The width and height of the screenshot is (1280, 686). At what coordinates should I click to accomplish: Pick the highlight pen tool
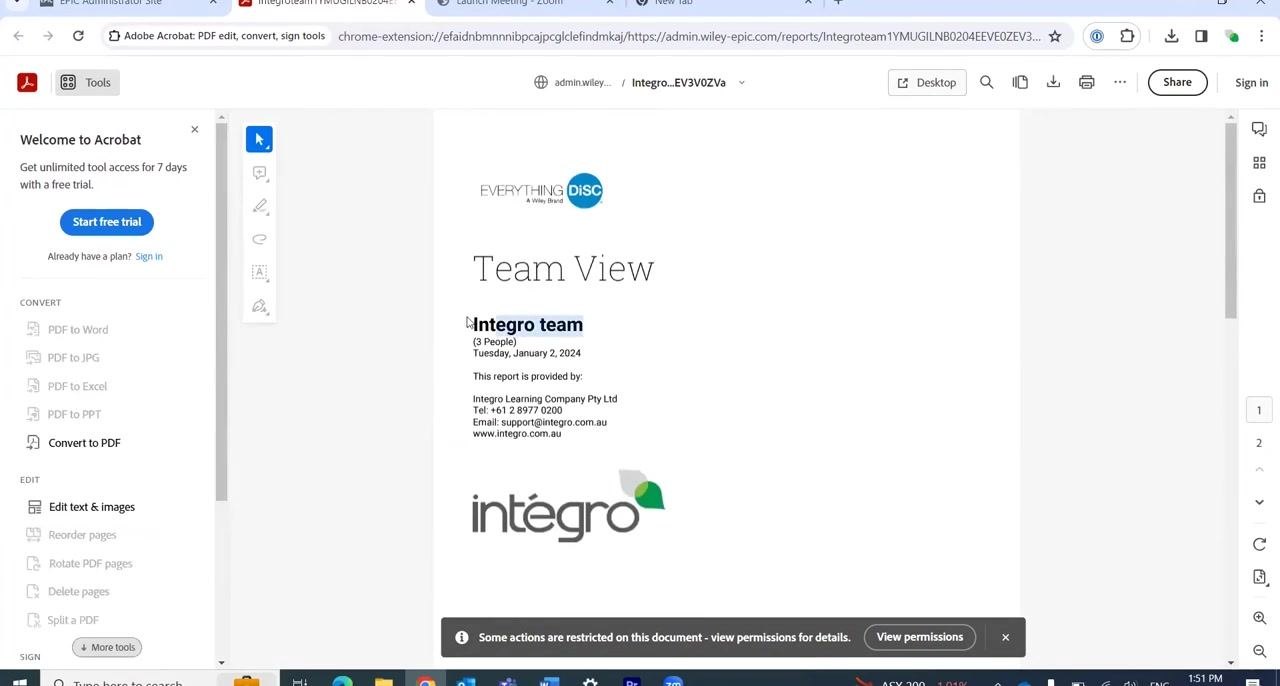259,206
